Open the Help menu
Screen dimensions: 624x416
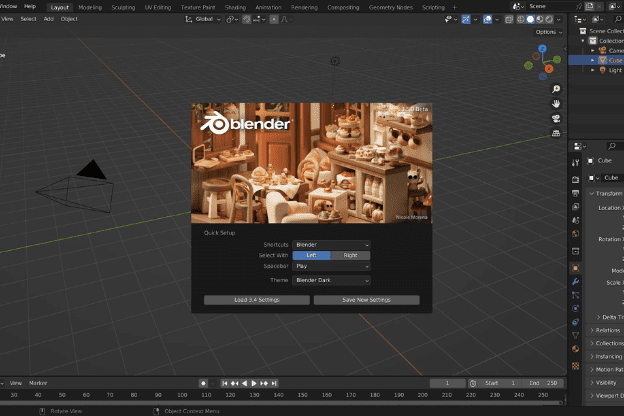click(30, 6)
